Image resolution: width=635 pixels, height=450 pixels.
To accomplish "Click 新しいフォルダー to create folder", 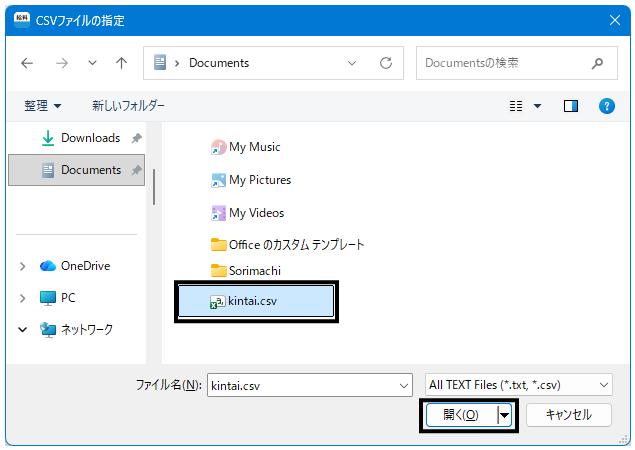I will point(128,106).
